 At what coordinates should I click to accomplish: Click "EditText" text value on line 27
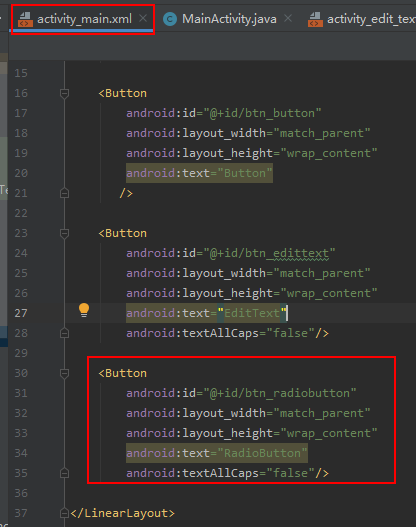252,313
